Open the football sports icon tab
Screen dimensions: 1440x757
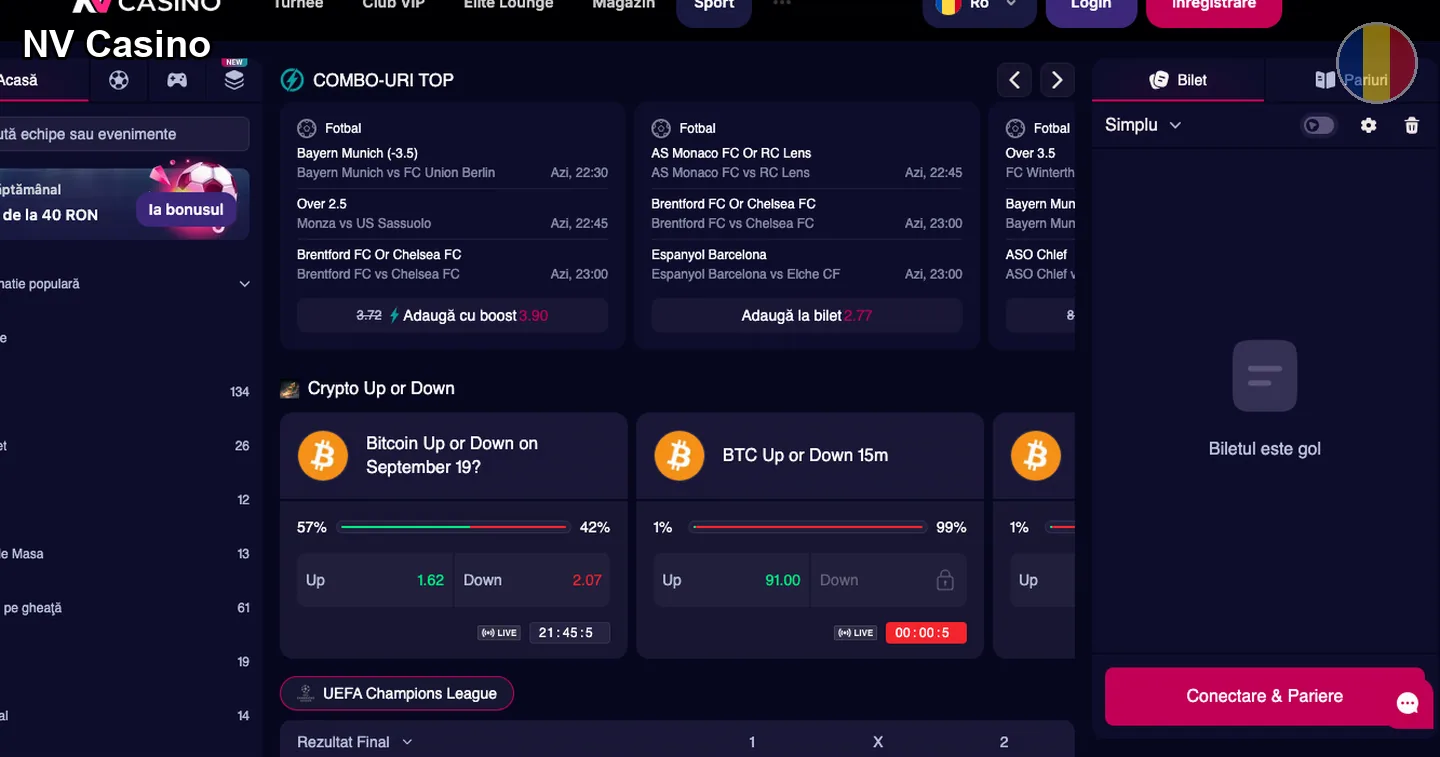[x=119, y=80]
